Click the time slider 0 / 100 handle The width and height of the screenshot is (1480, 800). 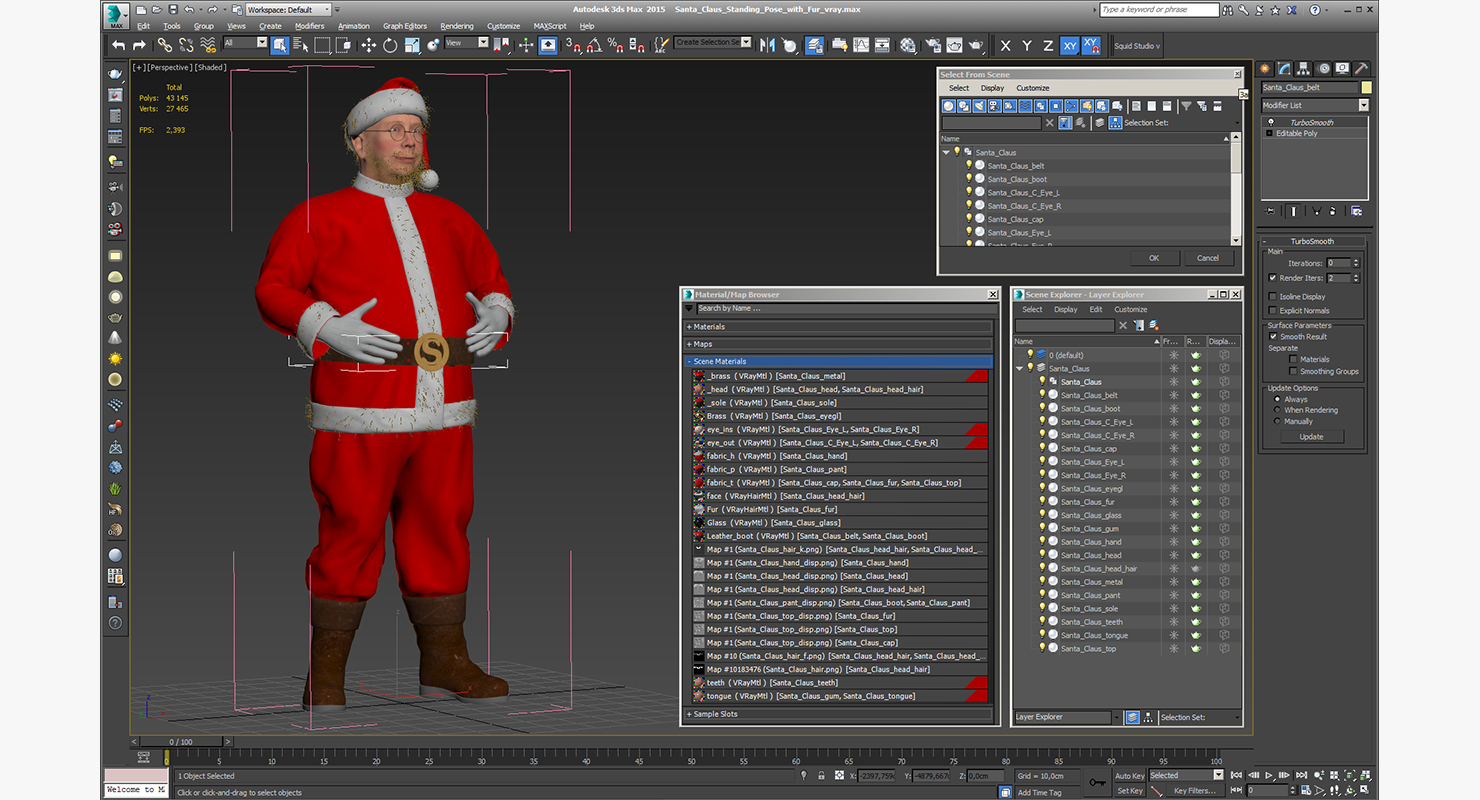click(181, 742)
